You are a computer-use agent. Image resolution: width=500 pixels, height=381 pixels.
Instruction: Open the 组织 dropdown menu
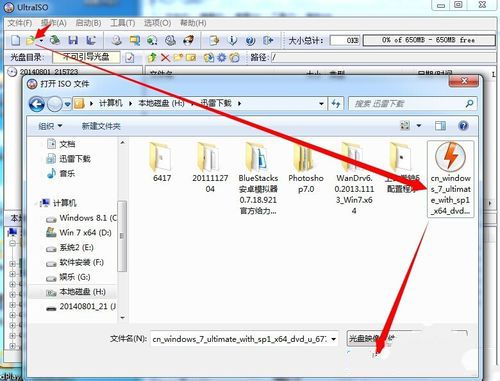[x=50, y=126]
